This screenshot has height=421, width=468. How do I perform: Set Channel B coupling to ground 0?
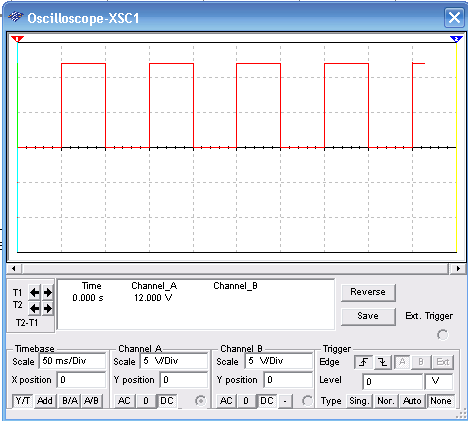pos(246,401)
